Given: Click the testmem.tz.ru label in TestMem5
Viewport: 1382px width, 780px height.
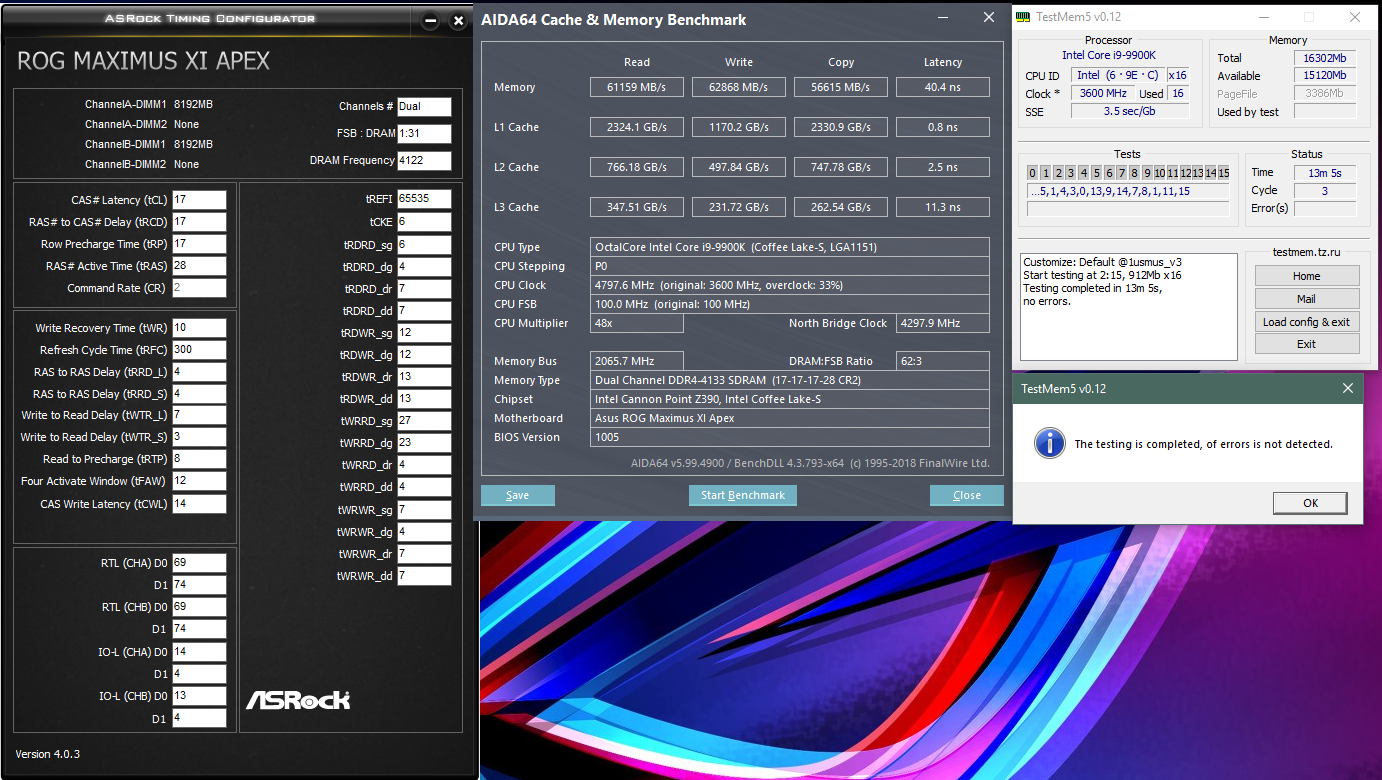Looking at the screenshot, I should coord(1306,253).
